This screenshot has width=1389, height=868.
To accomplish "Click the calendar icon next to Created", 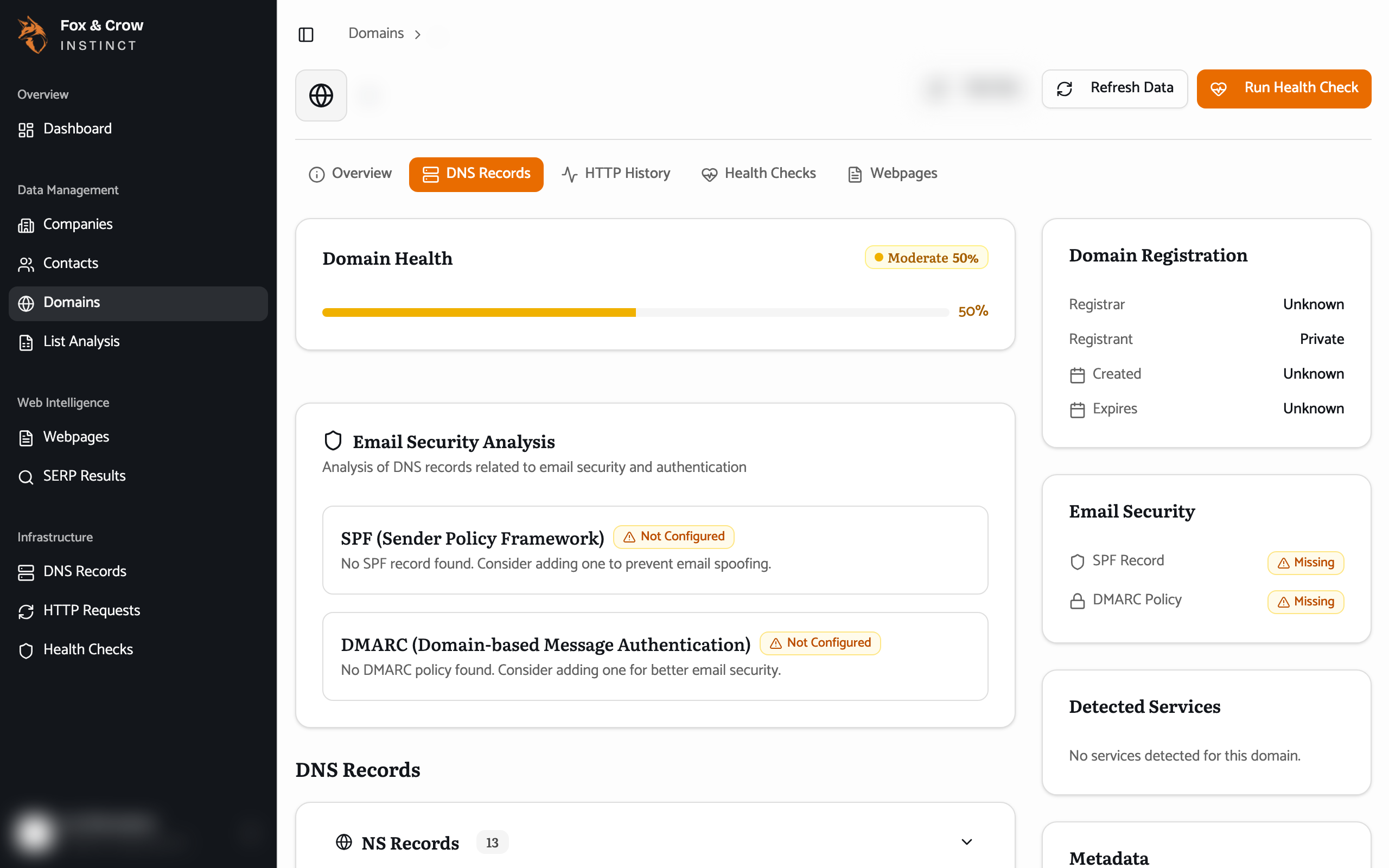I will [x=1078, y=375].
